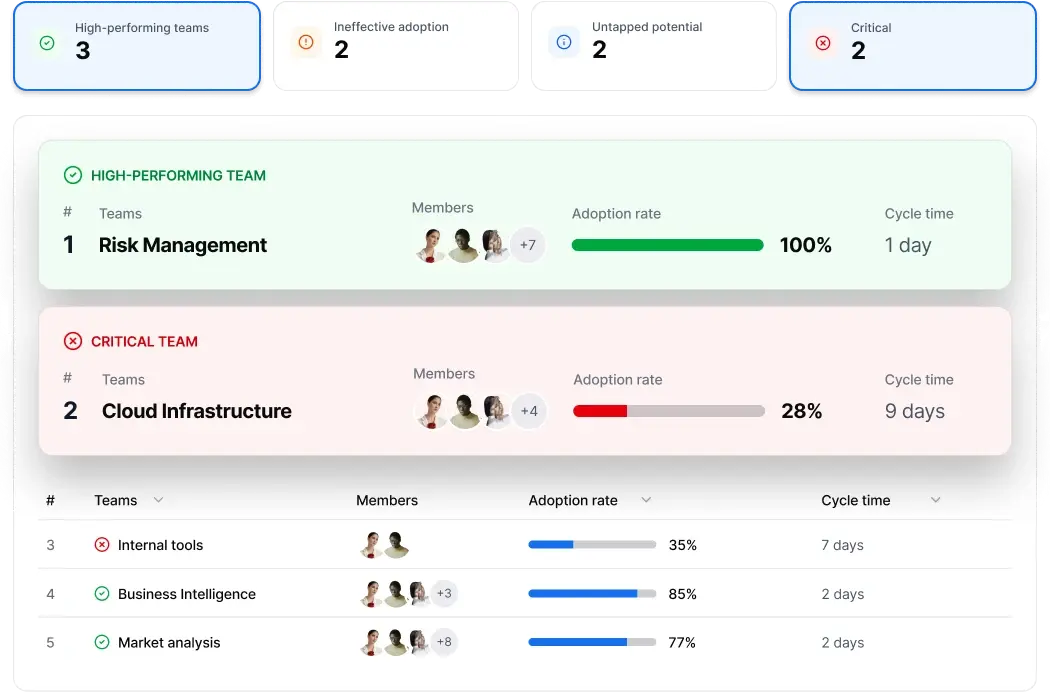The image size is (1050, 692).
Task: Click the green status icon next to Business Intelligence
Action: click(x=100, y=594)
